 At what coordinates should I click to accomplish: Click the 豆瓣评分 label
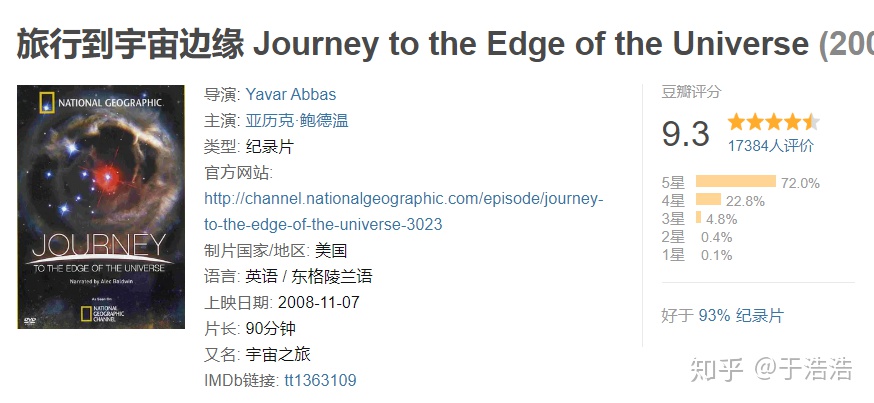click(x=691, y=92)
